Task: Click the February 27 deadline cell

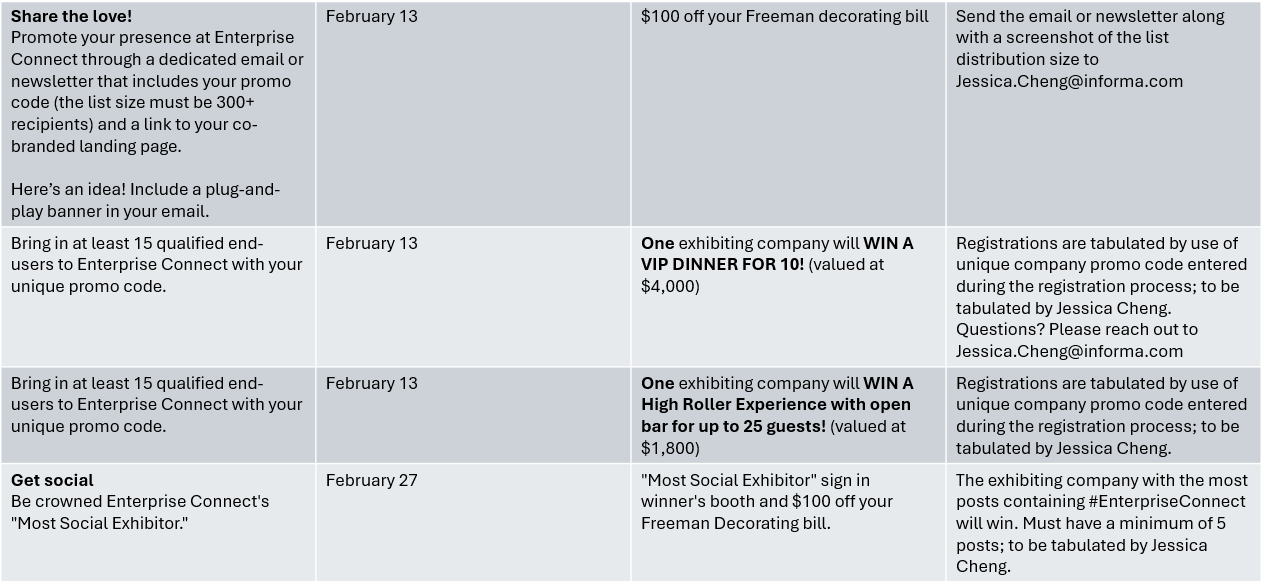Action: click(371, 480)
